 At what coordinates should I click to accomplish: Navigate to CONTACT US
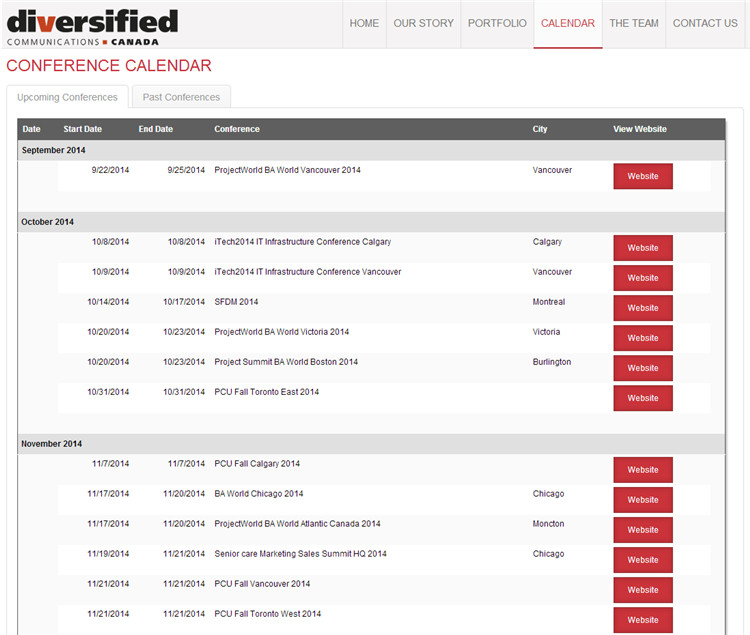click(x=705, y=23)
